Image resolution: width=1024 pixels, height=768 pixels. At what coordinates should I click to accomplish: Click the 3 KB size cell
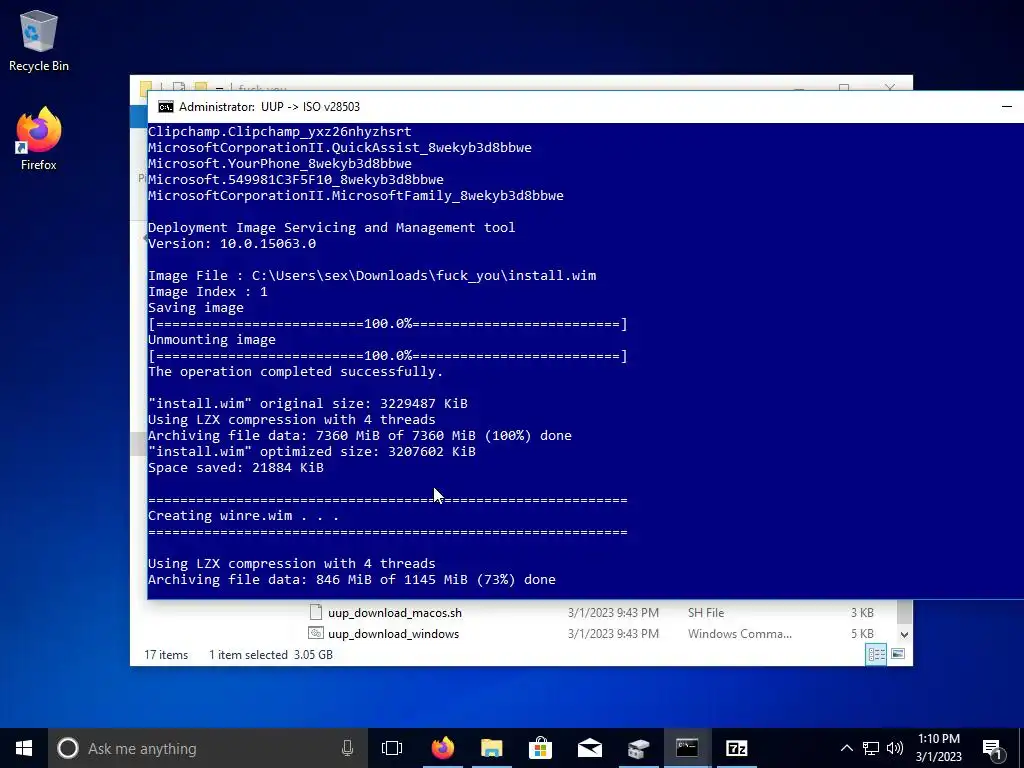[x=862, y=613]
